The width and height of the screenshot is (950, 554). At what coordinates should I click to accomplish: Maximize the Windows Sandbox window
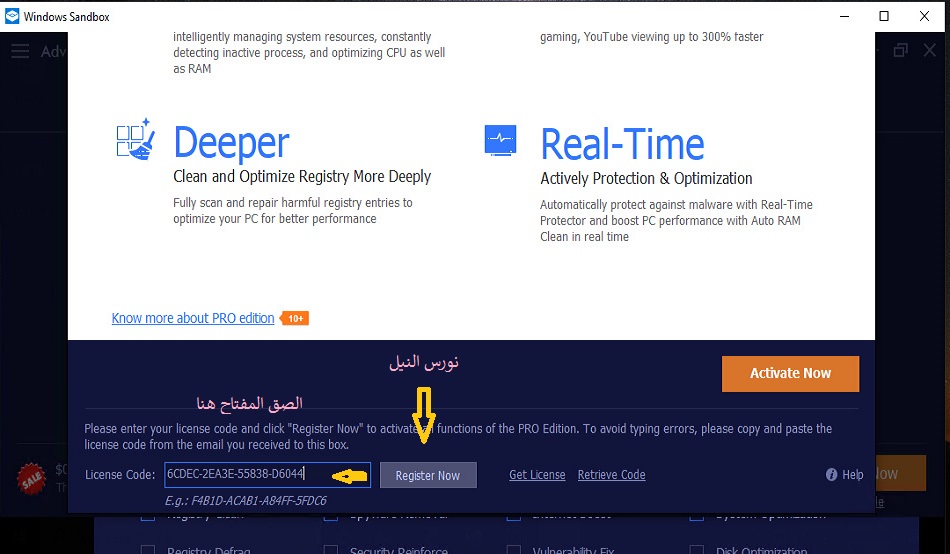coord(884,16)
